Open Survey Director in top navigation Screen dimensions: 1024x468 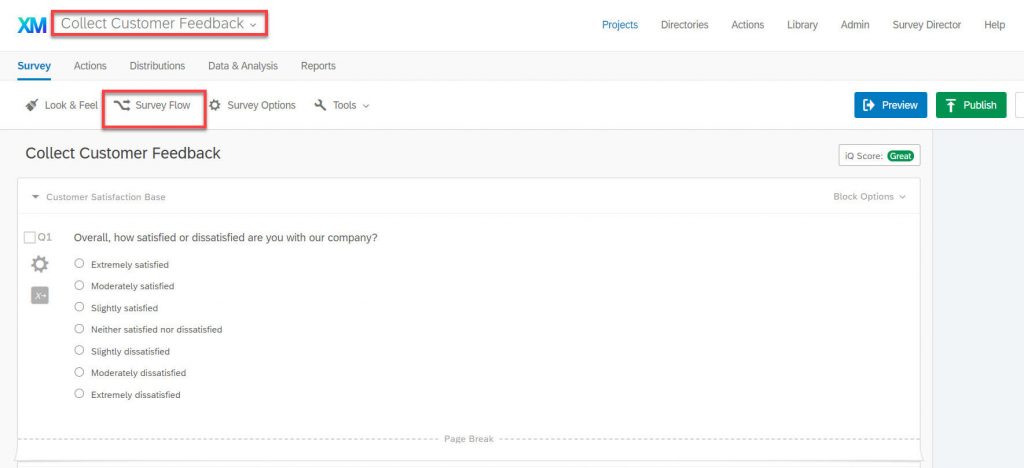(927, 25)
